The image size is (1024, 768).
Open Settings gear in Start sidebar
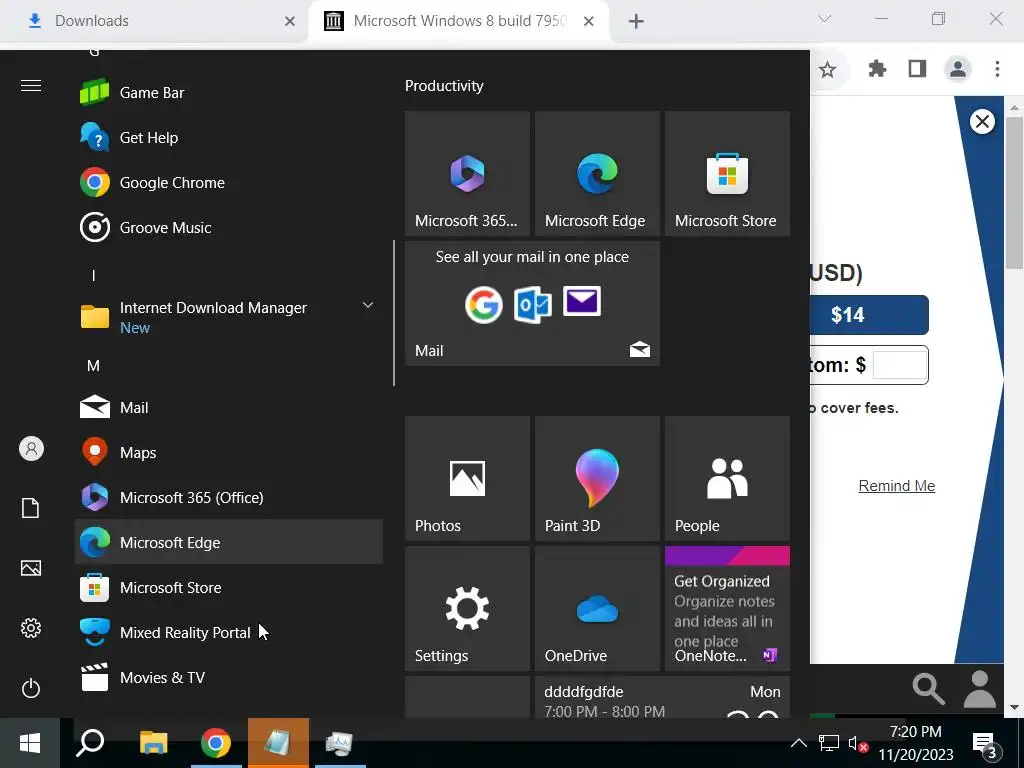click(x=31, y=628)
